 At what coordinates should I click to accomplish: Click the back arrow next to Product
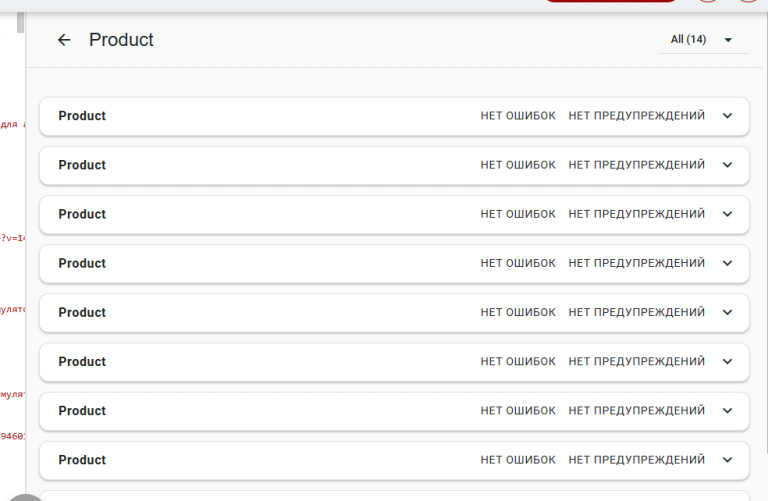click(x=64, y=40)
